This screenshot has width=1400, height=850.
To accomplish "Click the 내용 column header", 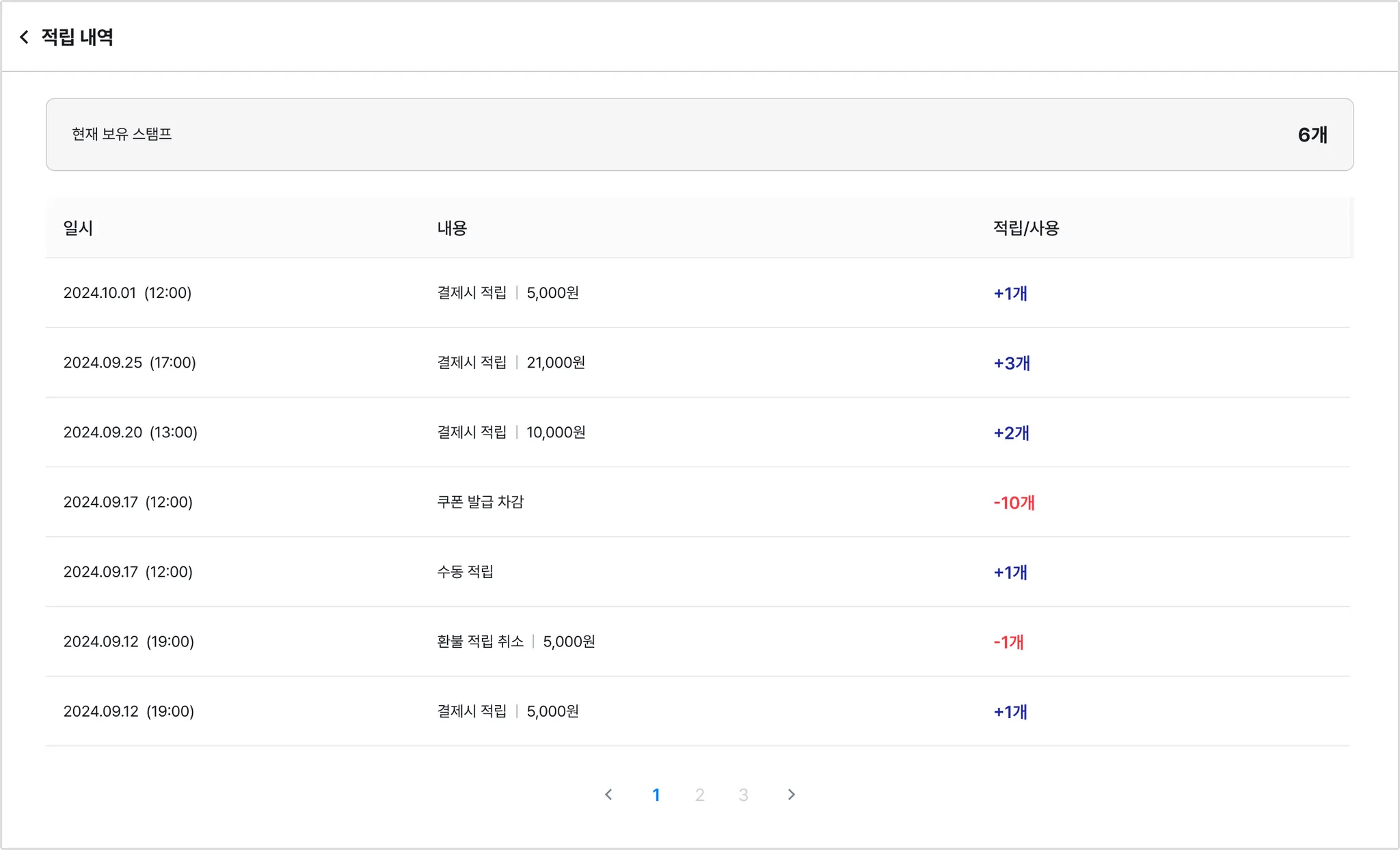I will tap(452, 228).
